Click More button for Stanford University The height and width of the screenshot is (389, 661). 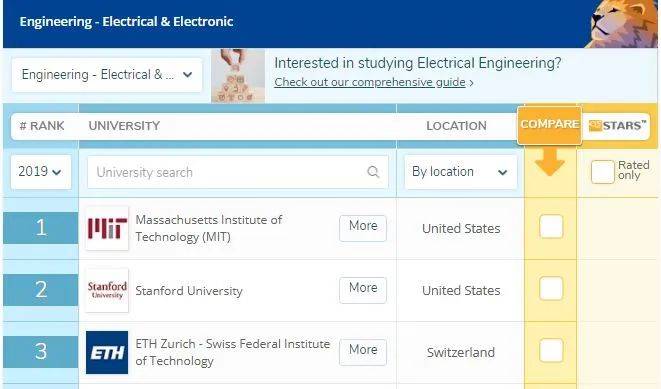pyautogui.click(x=363, y=290)
